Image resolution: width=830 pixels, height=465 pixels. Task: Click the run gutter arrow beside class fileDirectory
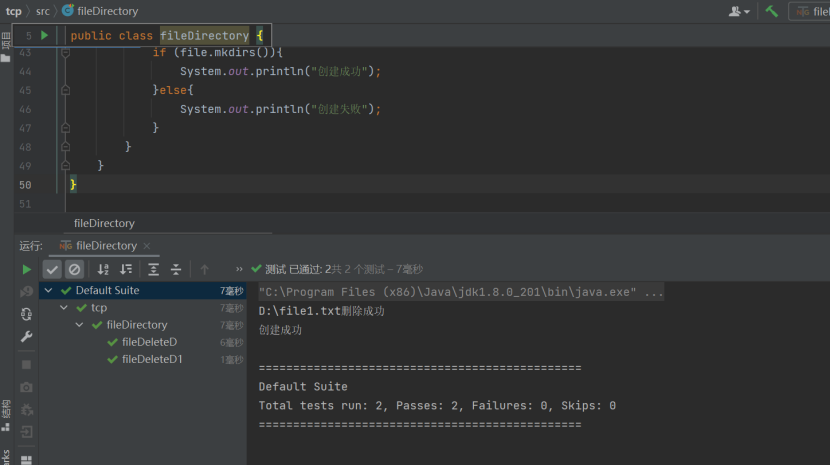[45, 36]
